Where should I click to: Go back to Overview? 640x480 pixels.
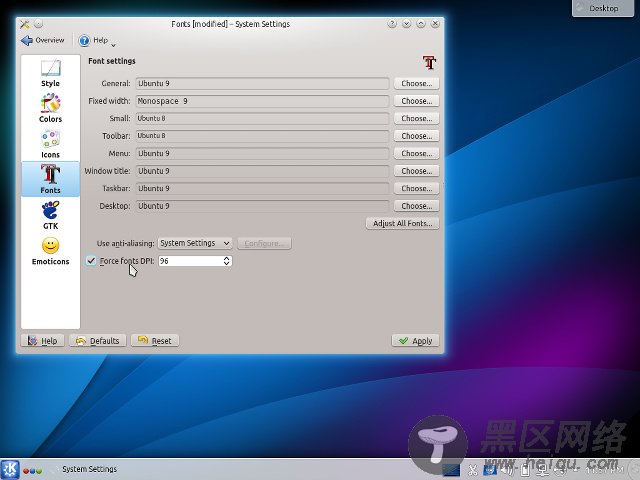click(x=43, y=40)
